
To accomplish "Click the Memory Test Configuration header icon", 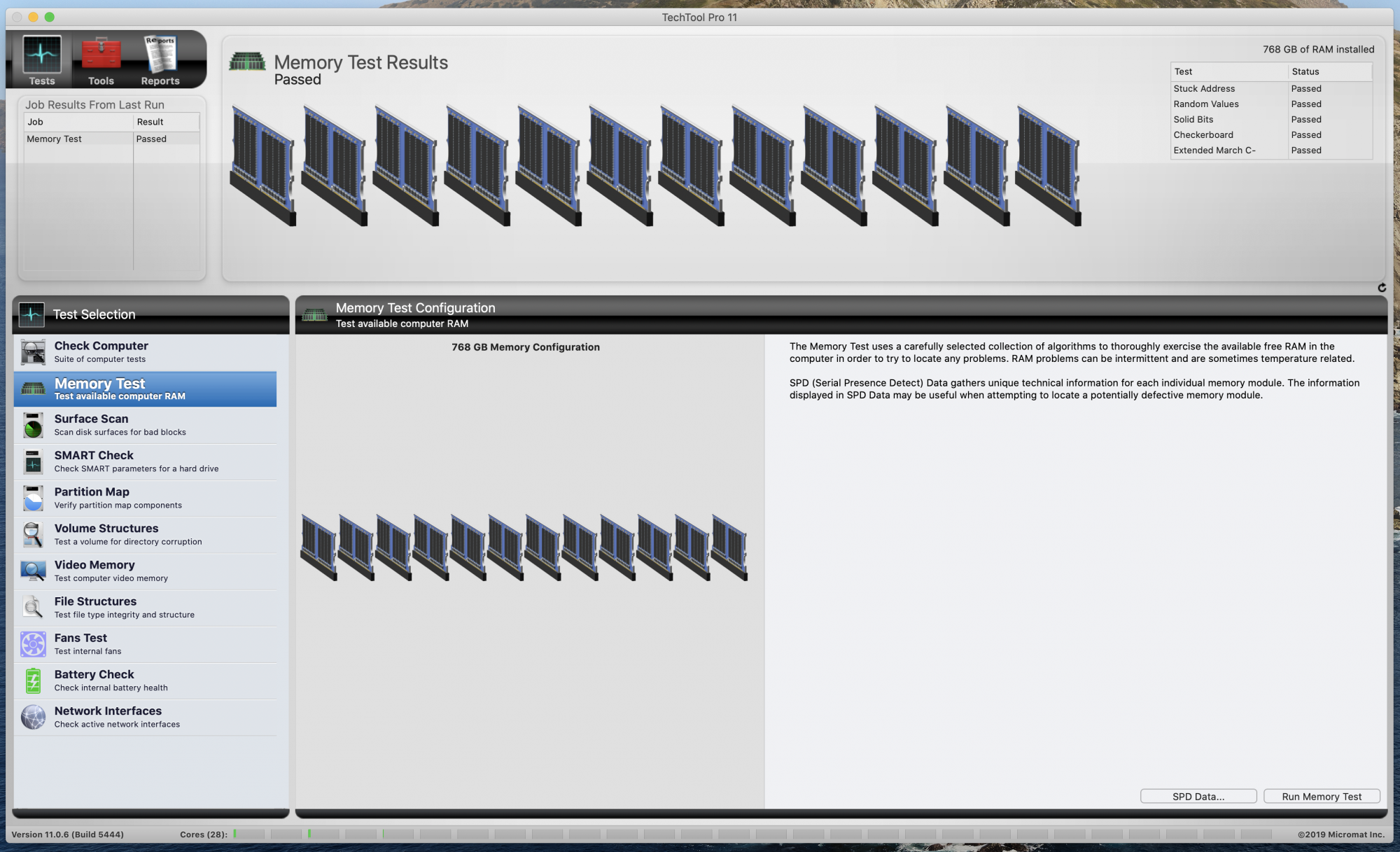I will point(314,315).
